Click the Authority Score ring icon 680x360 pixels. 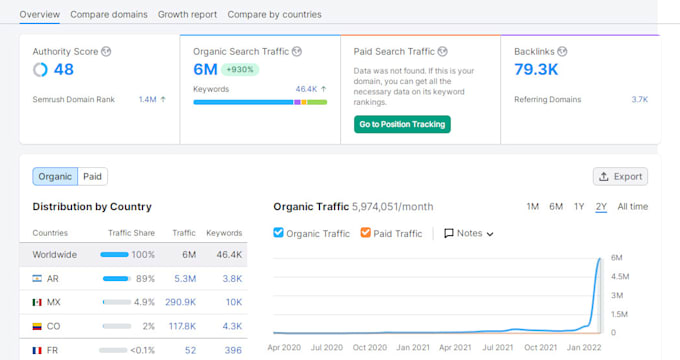click(x=40, y=69)
